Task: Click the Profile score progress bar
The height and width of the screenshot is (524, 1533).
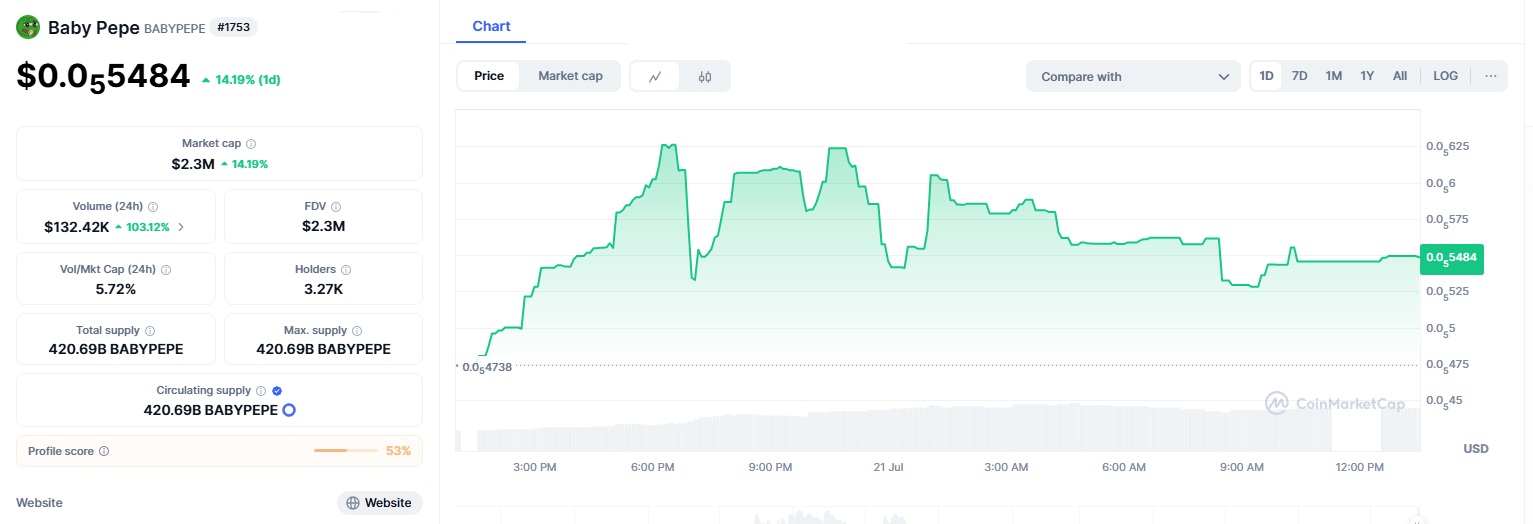Action: point(345,451)
